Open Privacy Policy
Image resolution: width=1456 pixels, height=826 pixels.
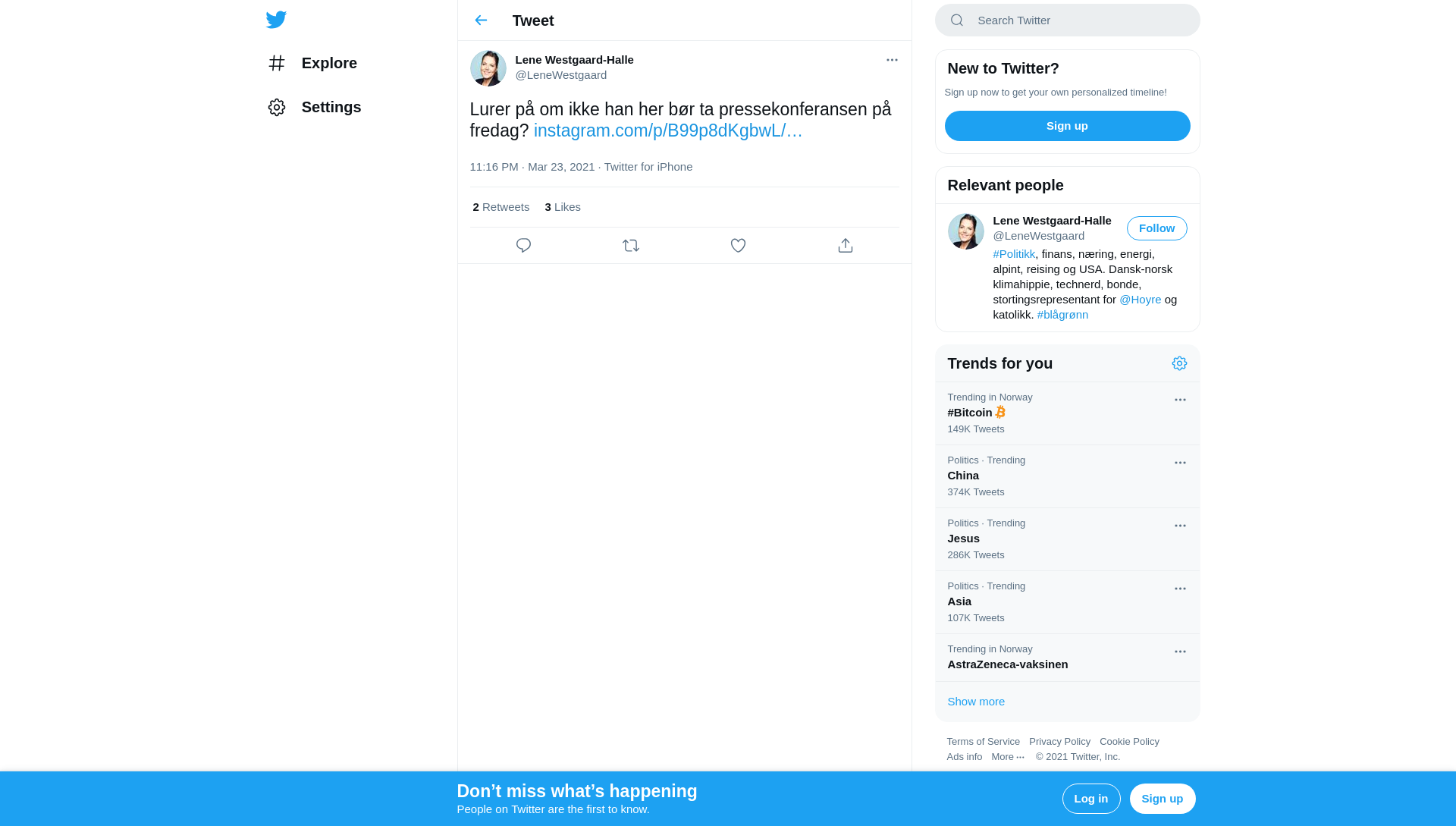point(1059,742)
